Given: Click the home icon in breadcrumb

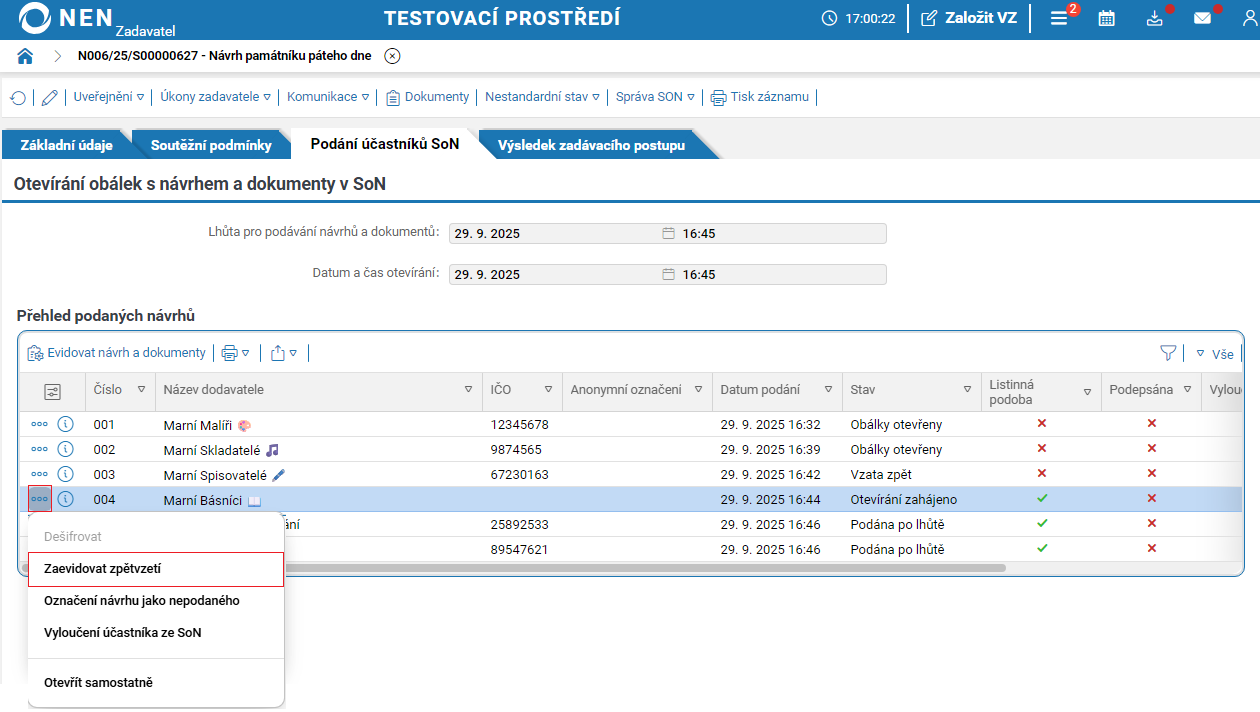Looking at the screenshot, I should point(26,56).
